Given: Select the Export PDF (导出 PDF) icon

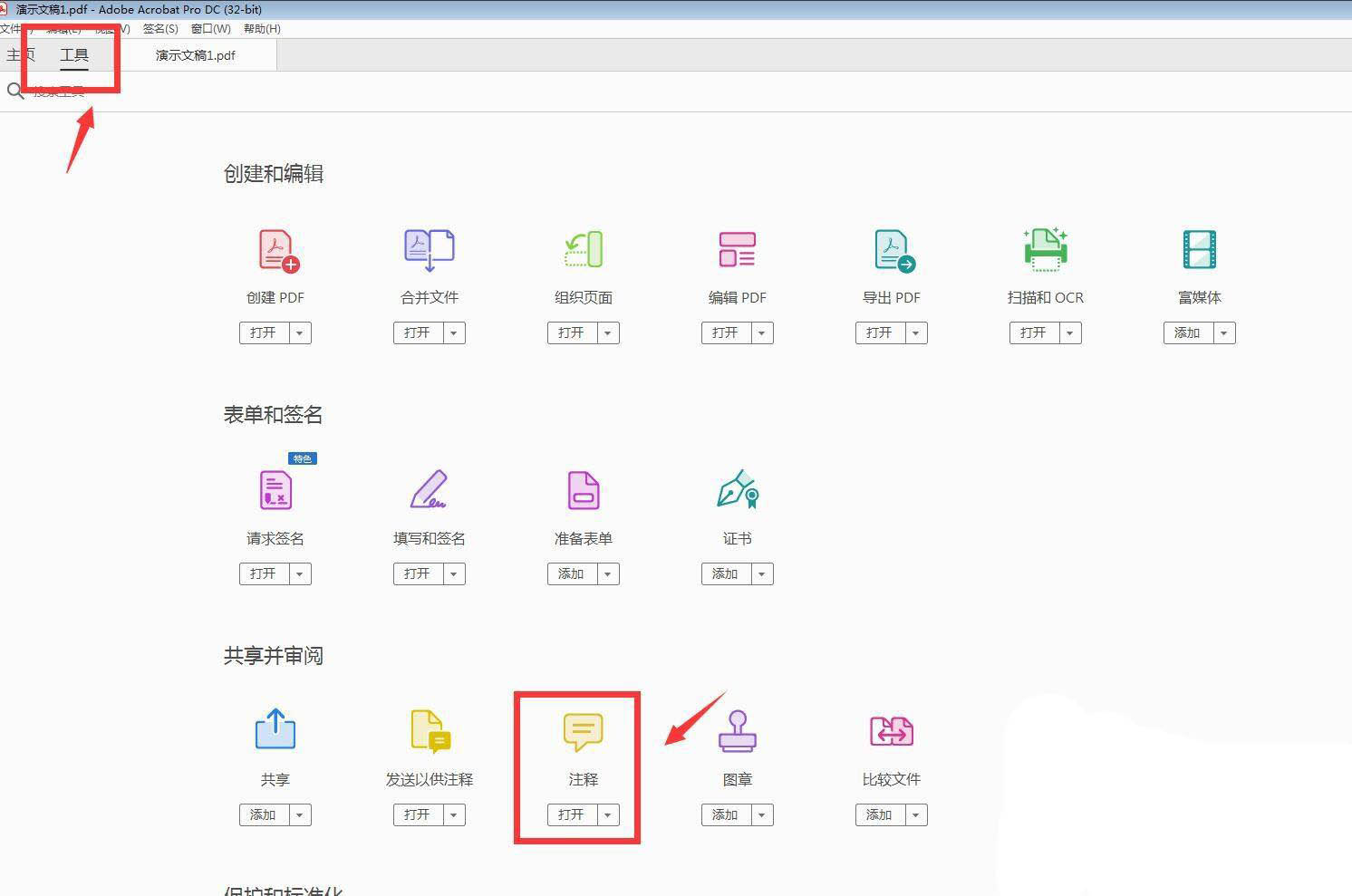Looking at the screenshot, I should pyautogui.click(x=893, y=251).
